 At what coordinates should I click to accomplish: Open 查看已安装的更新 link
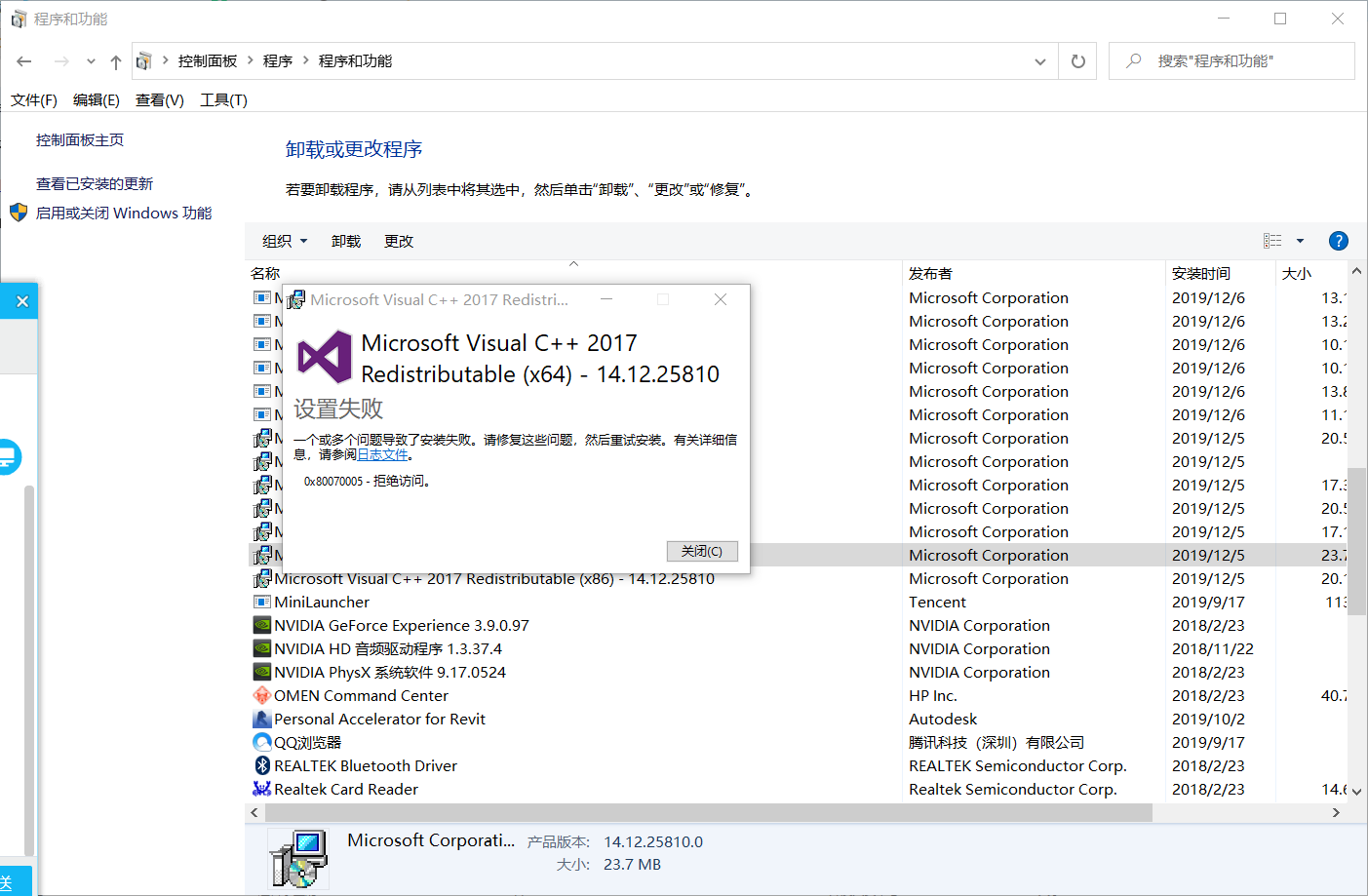click(95, 184)
